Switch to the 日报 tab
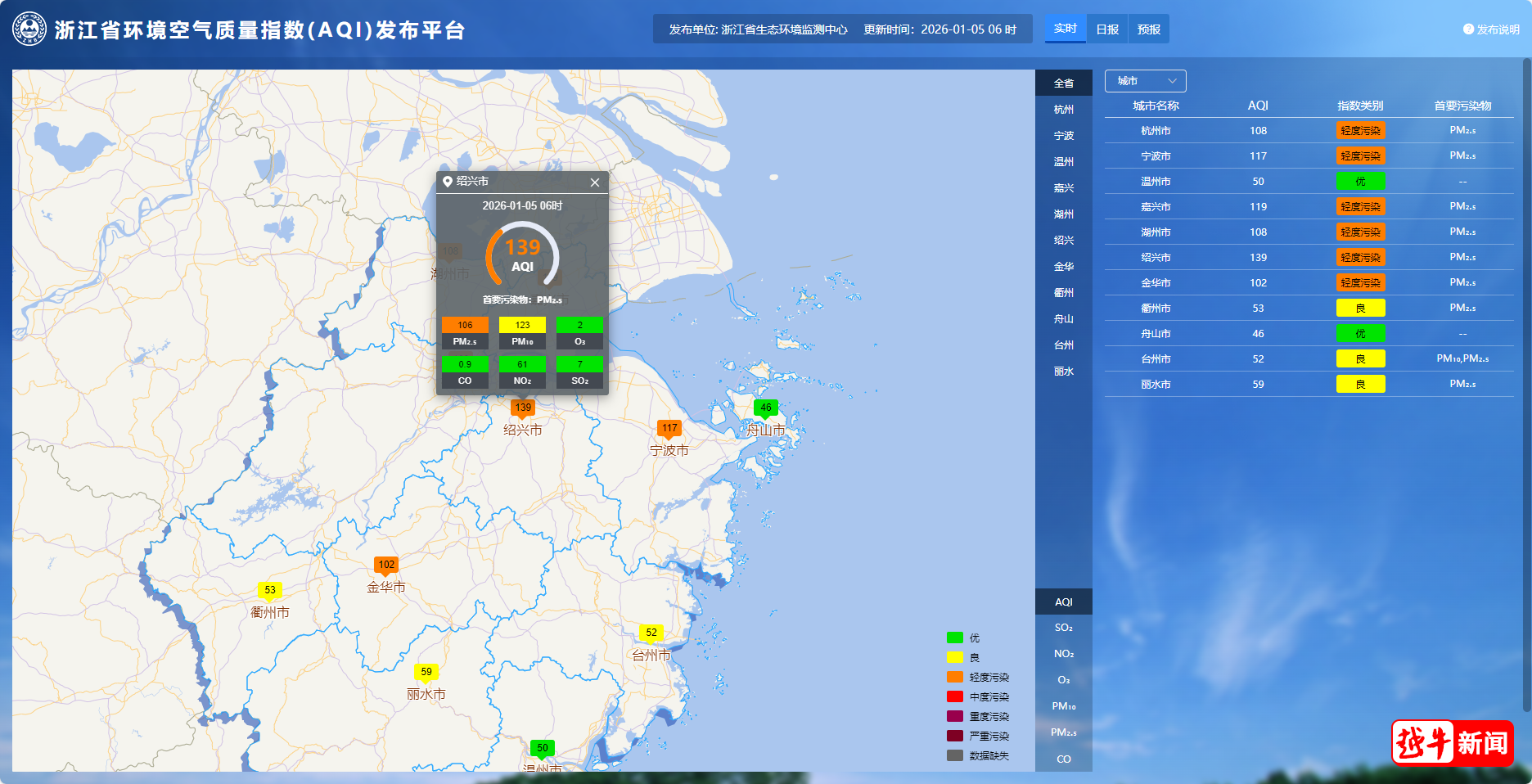 (1107, 29)
